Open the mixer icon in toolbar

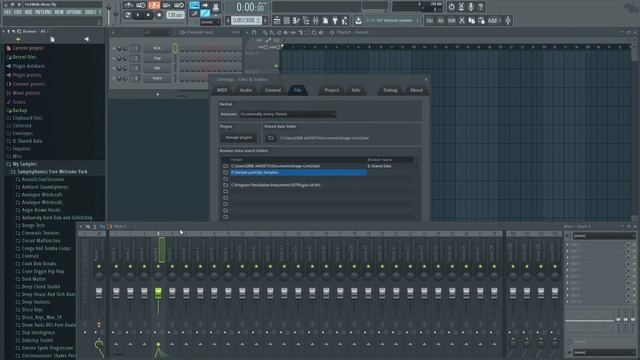(x=316, y=20)
